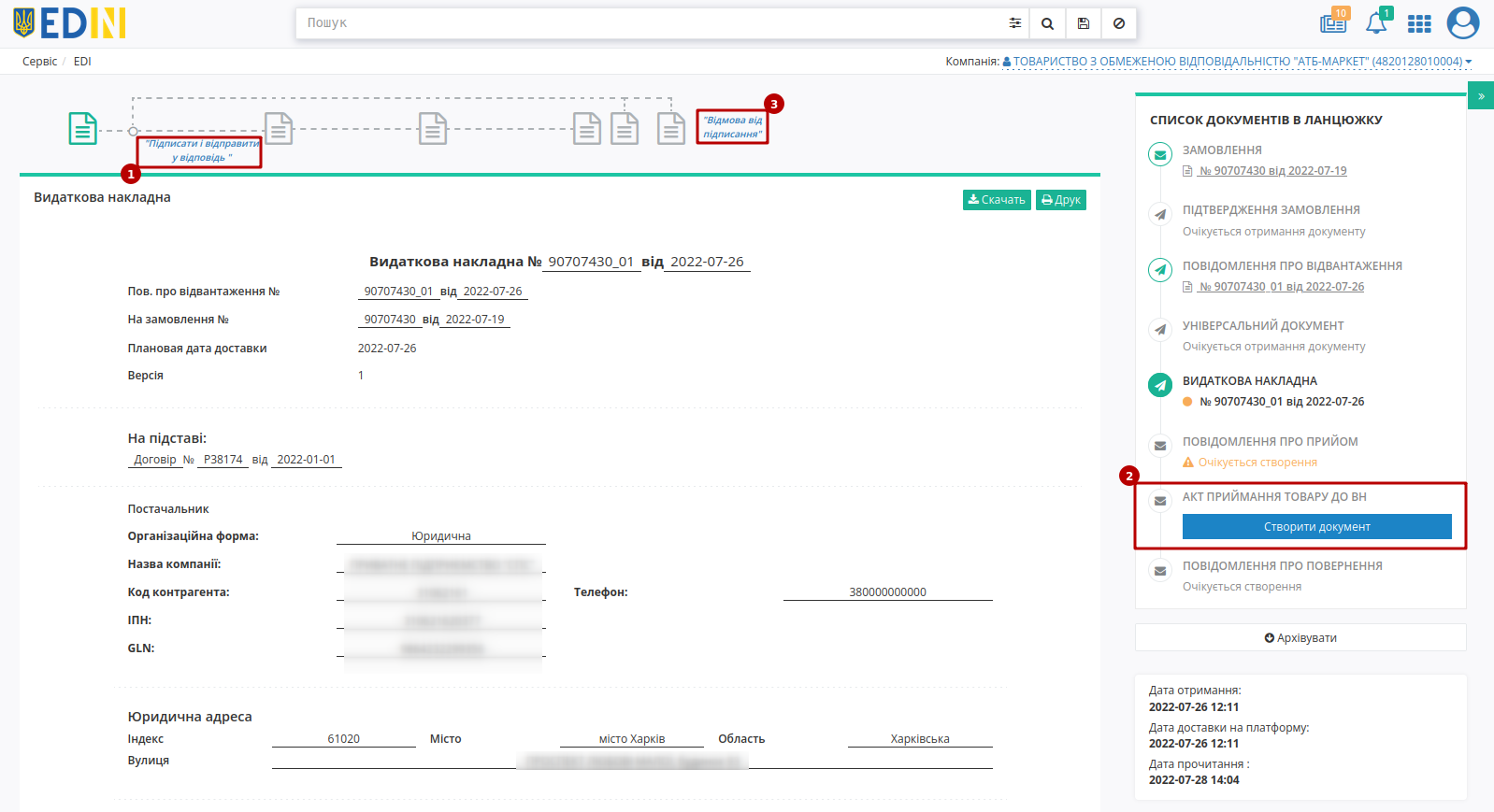Open the apps grid menu

coord(1419,23)
